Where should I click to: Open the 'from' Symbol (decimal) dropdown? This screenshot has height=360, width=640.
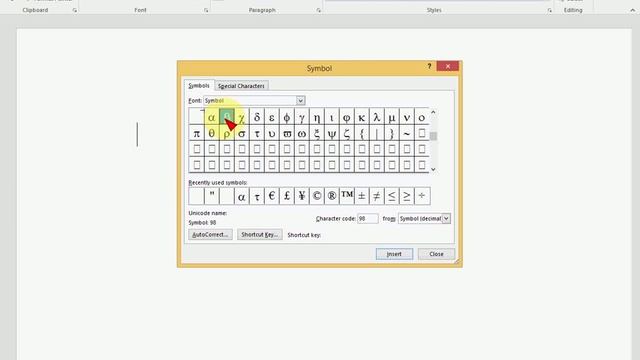click(x=446, y=218)
